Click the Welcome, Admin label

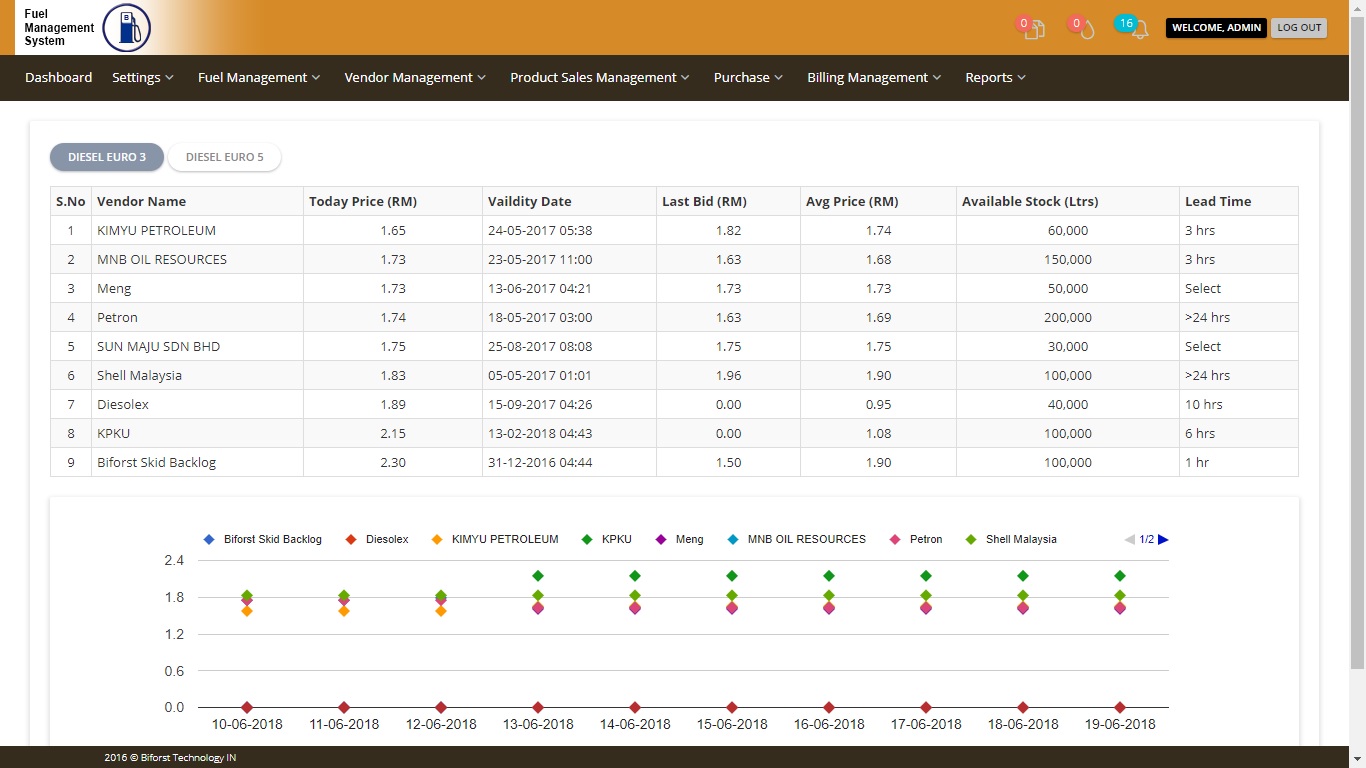click(x=1216, y=28)
